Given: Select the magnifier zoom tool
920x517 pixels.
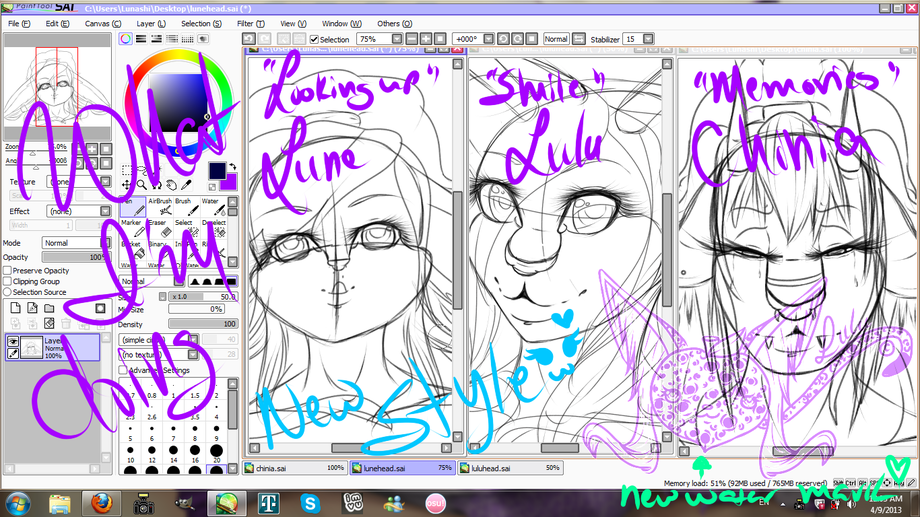Looking at the screenshot, I should coord(141,185).
